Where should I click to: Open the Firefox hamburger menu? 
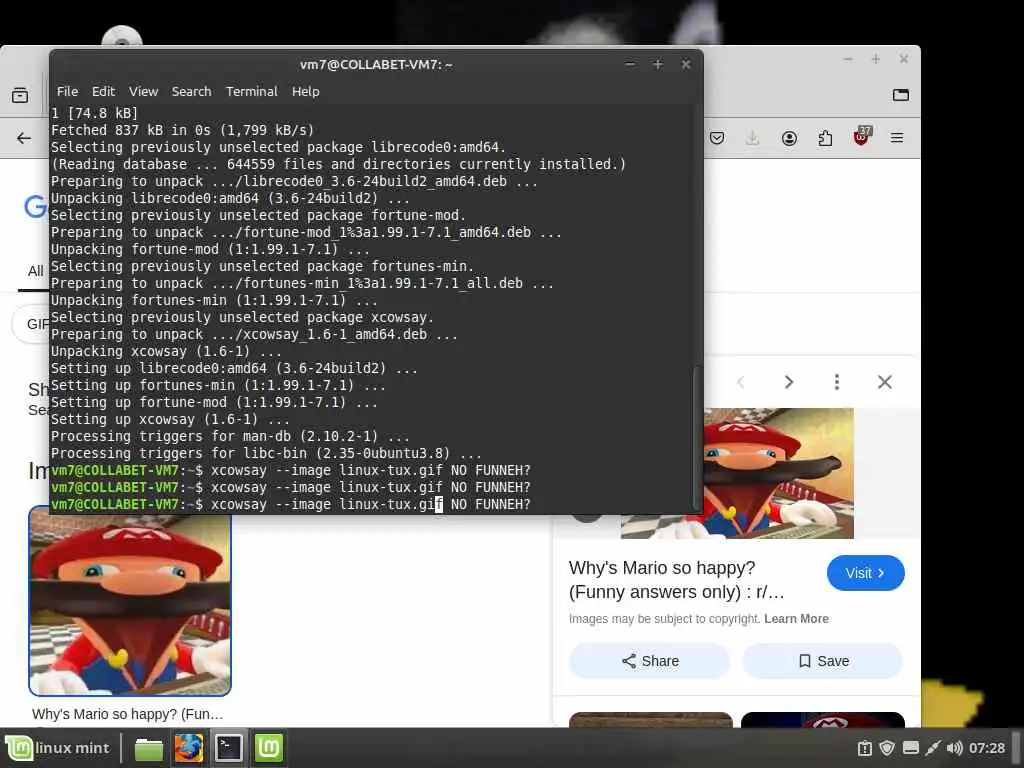[897, 138]
